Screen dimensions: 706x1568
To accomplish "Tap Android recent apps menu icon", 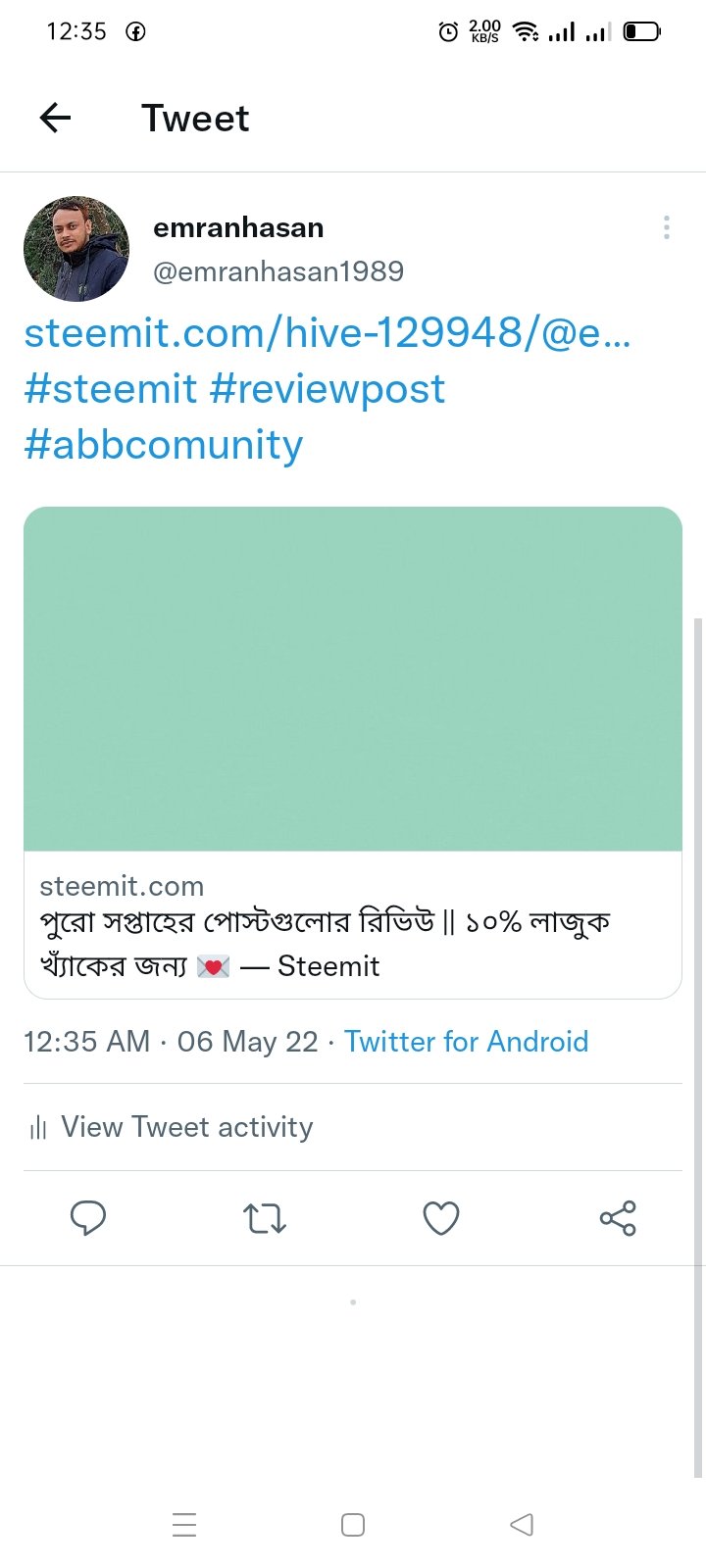I will 184,1525.
